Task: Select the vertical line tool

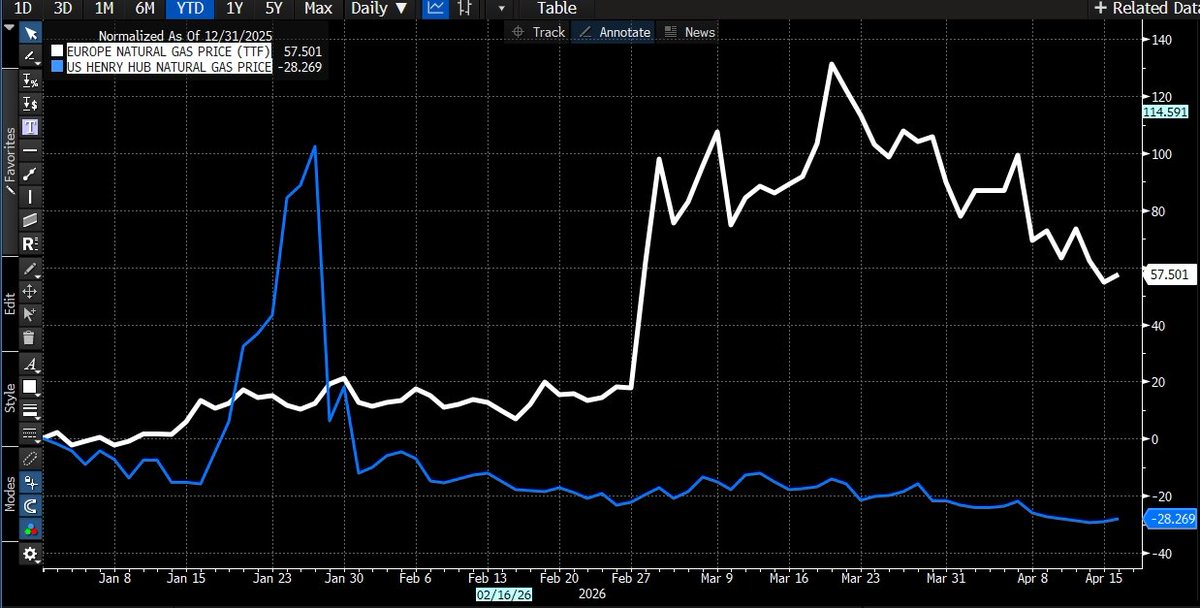Action: point(30,196)
